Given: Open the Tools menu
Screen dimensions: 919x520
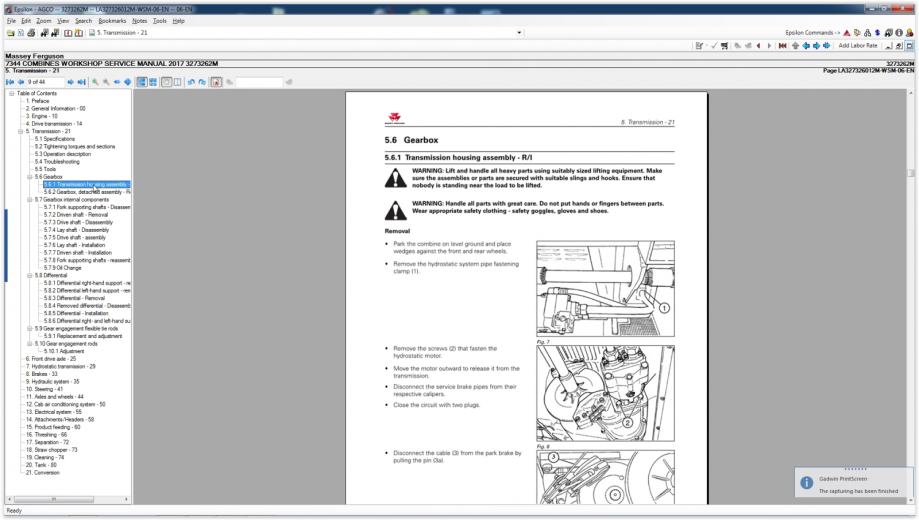Looking at the screenshot, I should click(159, 21).
